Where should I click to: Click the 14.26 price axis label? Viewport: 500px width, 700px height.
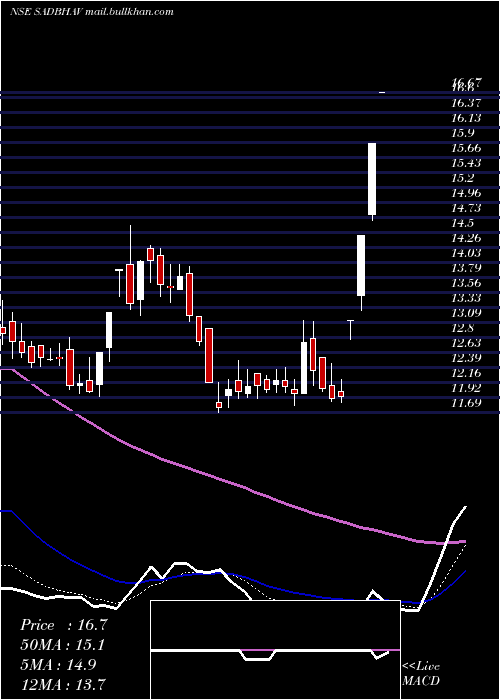click(x=467, y=238)
